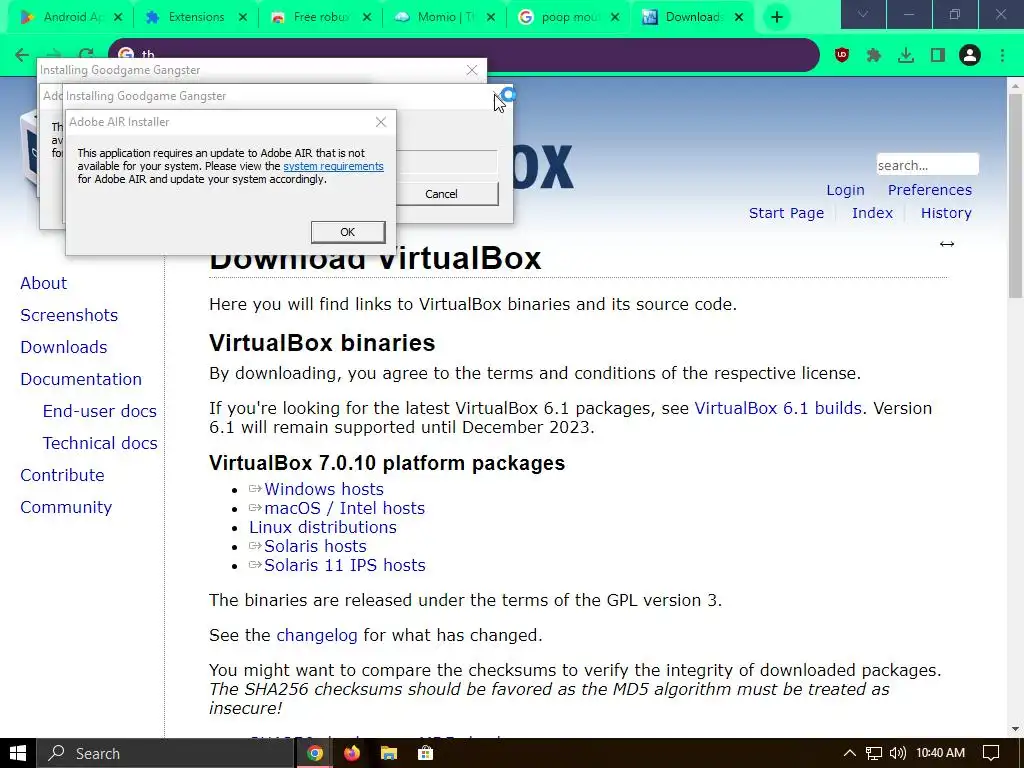Open the Contribute sidebar link
Viewport: 1024px width, 768px height.
tap(62, 475)
